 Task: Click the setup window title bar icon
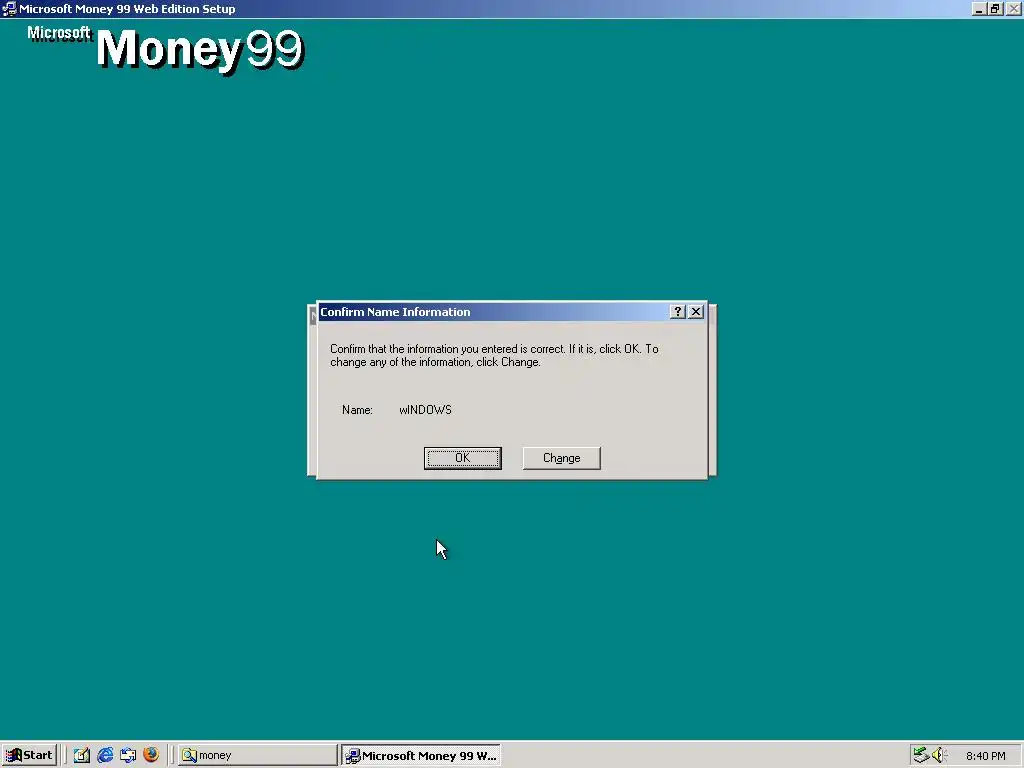9,9
